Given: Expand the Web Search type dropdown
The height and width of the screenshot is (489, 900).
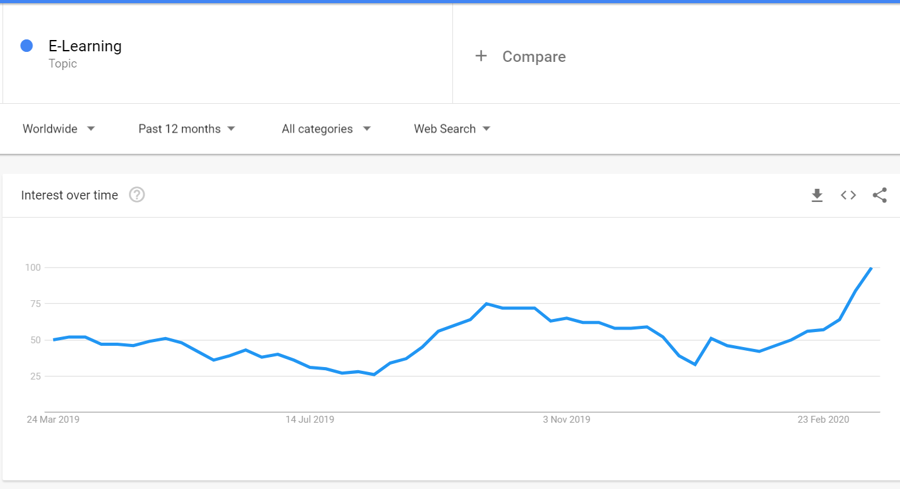Looking at the screenshot, I should 452,129.
